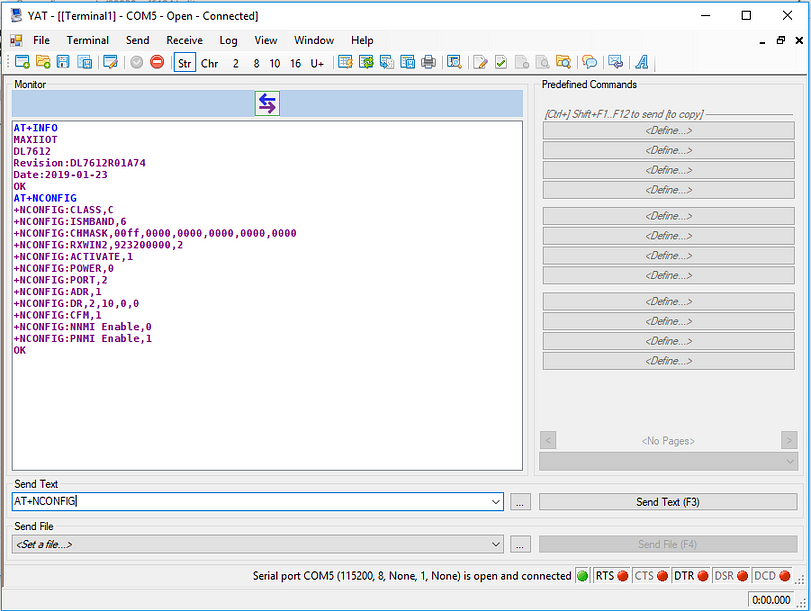Toggle the DTR signal indicator
The height and width of the screenshot is (611, 811).
(x=690, y=576)
